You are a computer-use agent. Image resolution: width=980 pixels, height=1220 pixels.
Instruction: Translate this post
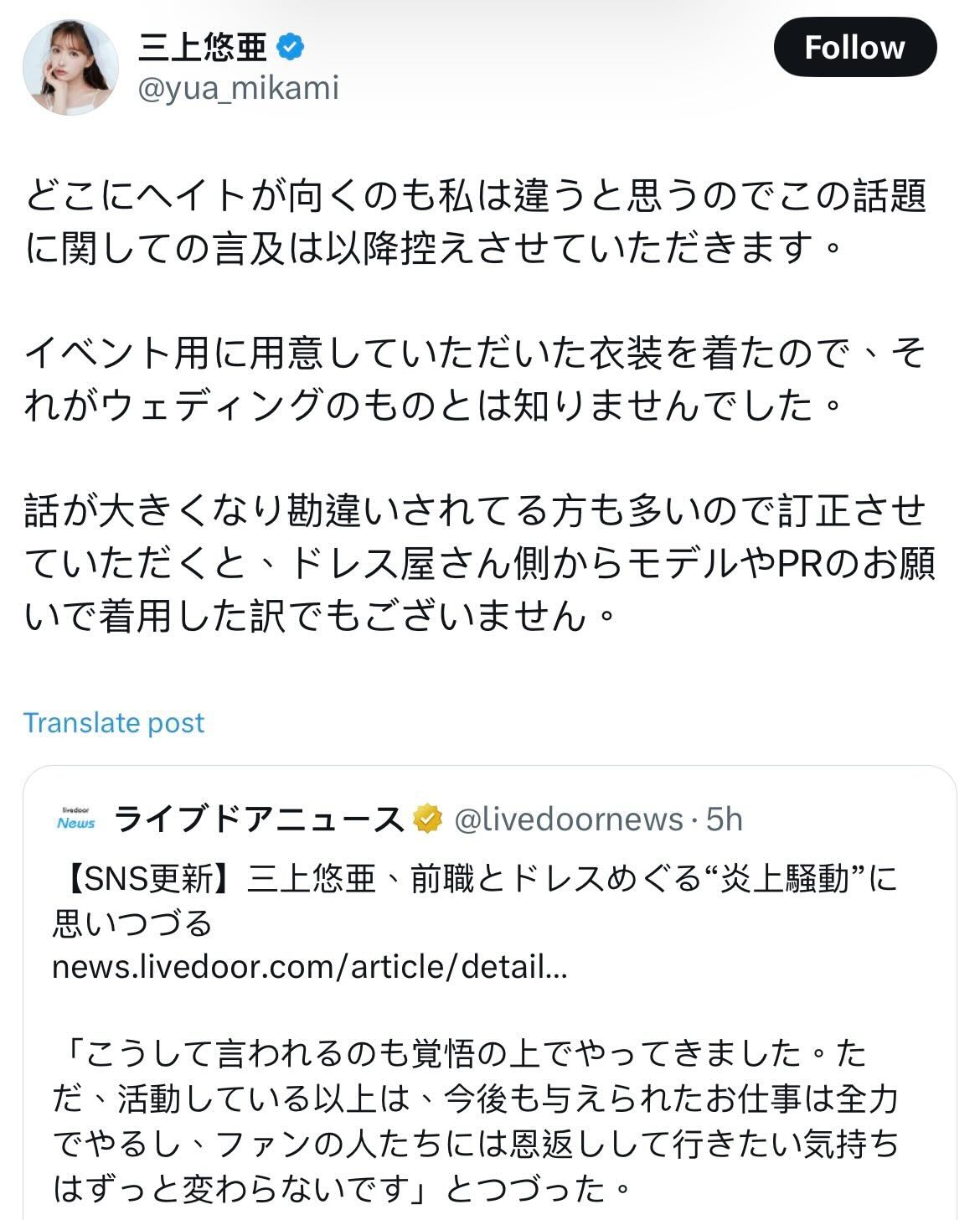click(114, 722)
